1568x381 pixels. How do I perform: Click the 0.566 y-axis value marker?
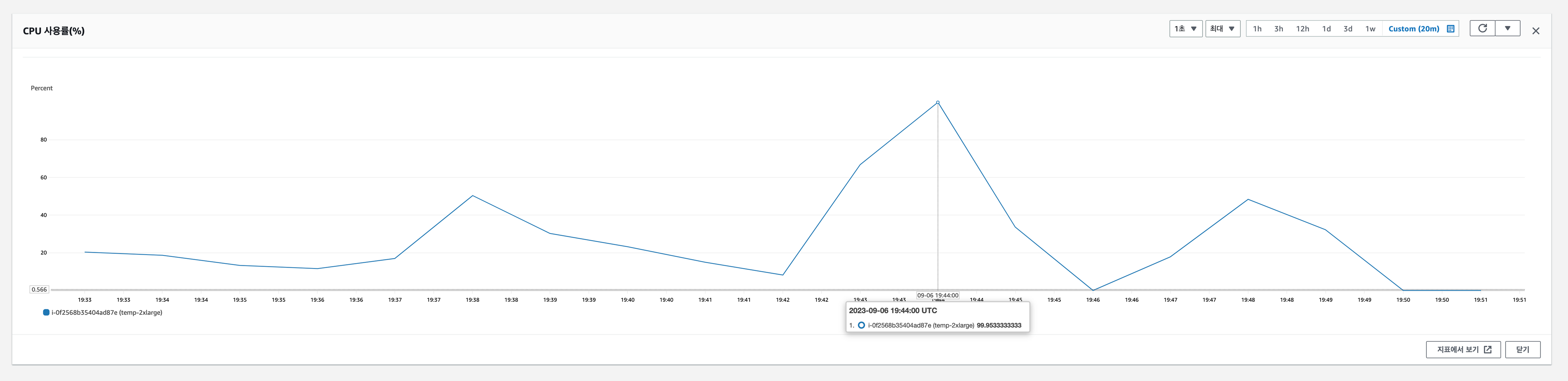pyautogui.click(x=39, y=290)
